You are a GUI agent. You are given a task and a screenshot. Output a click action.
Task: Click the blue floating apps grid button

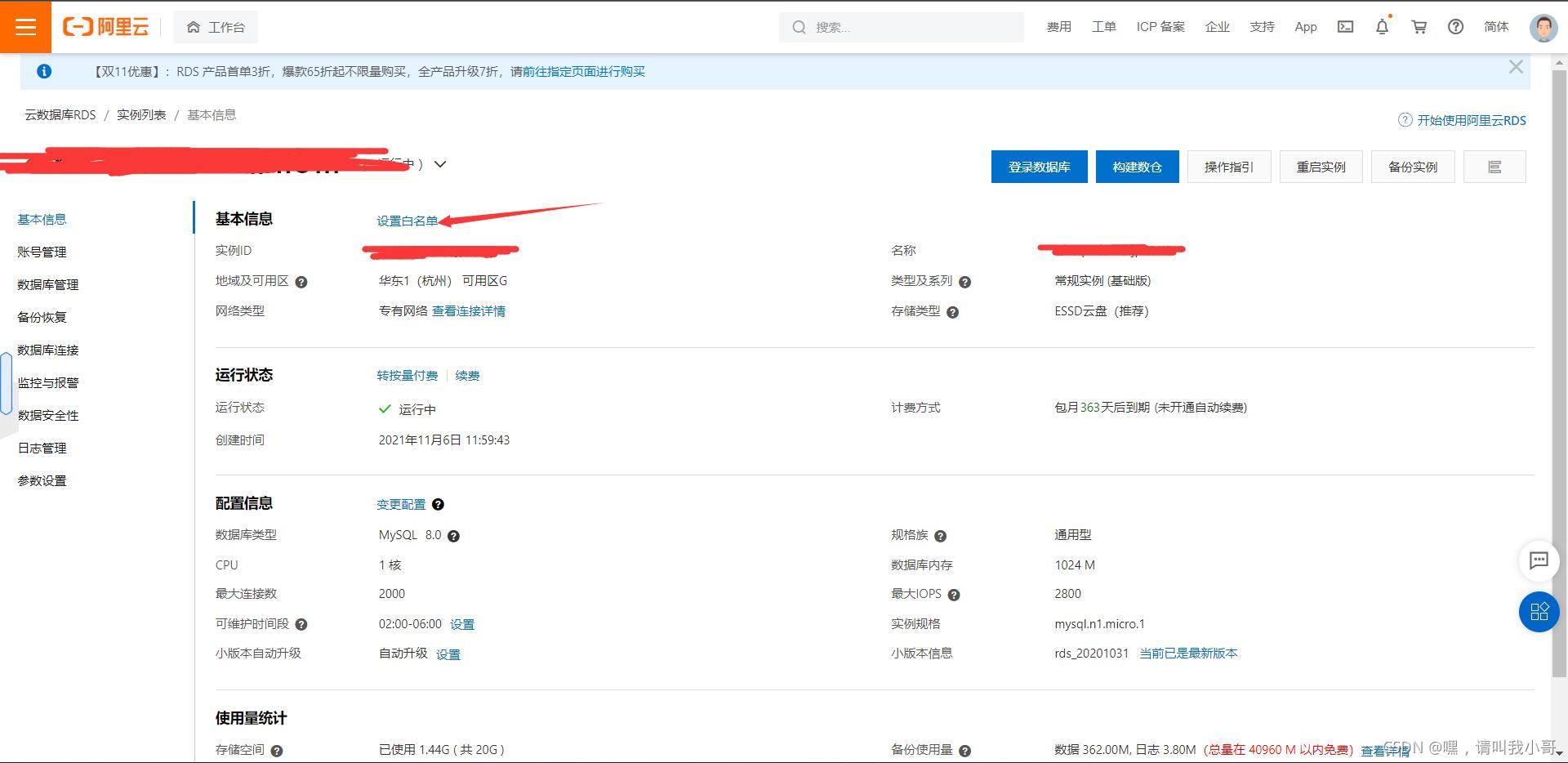coord(1539,612)
